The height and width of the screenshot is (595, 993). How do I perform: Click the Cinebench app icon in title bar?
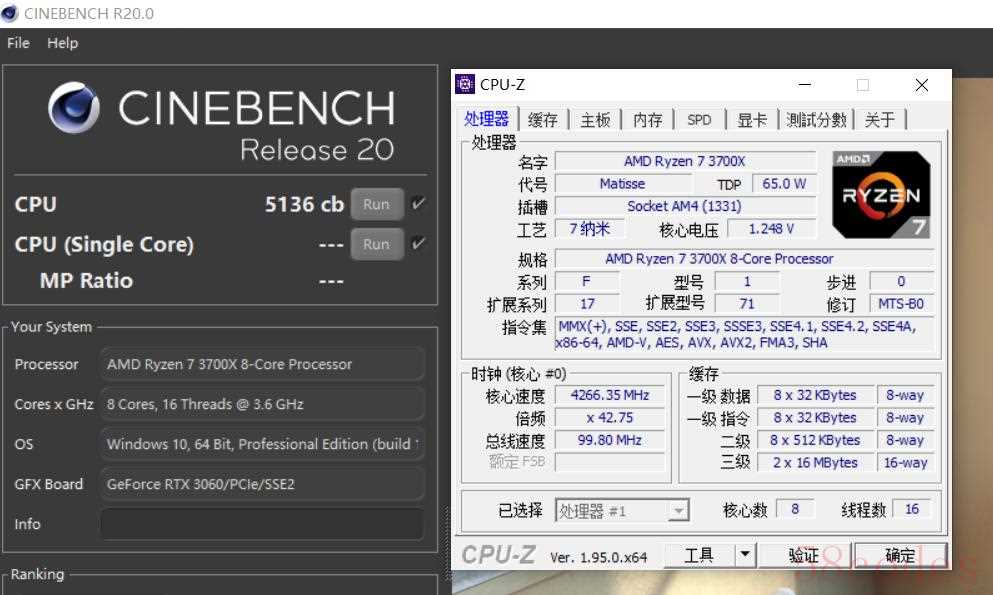[9, 13]
